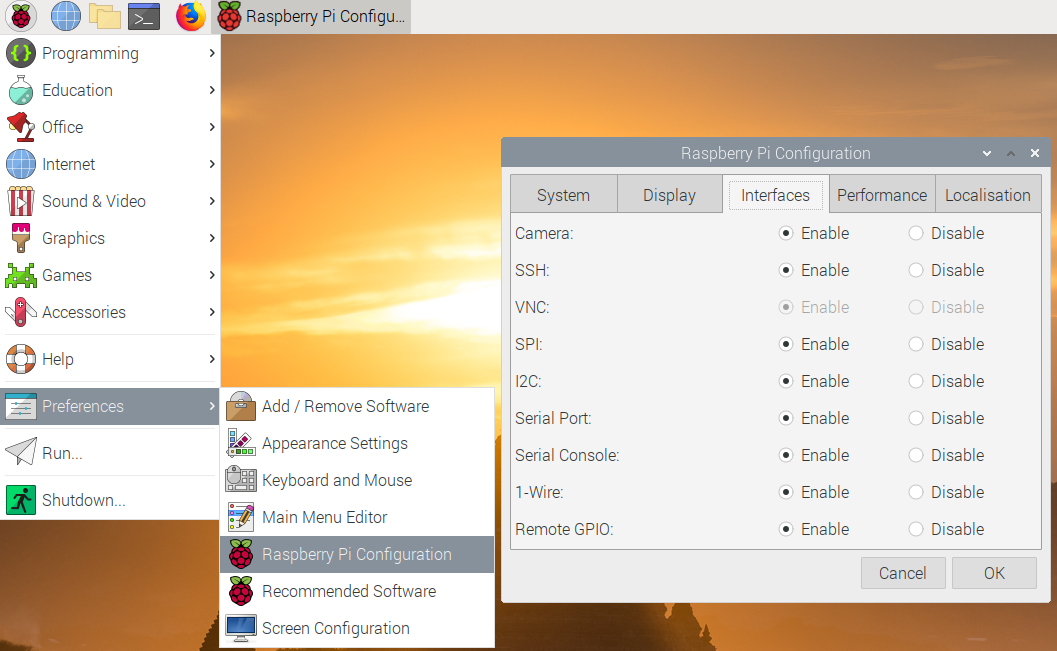Click the Programming category braces icon
Screen dimensions: 1057x651
21,53
